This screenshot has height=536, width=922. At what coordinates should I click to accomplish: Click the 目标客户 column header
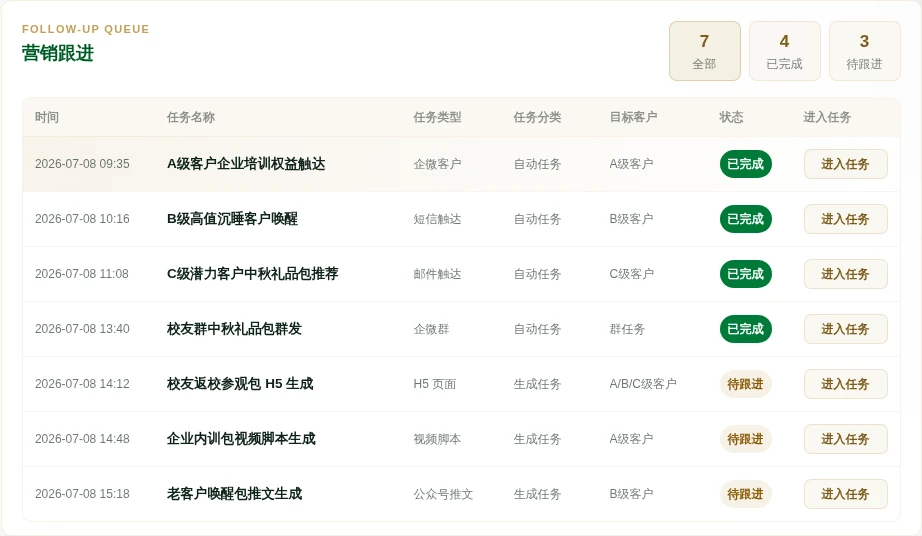[x=633, y=117]
